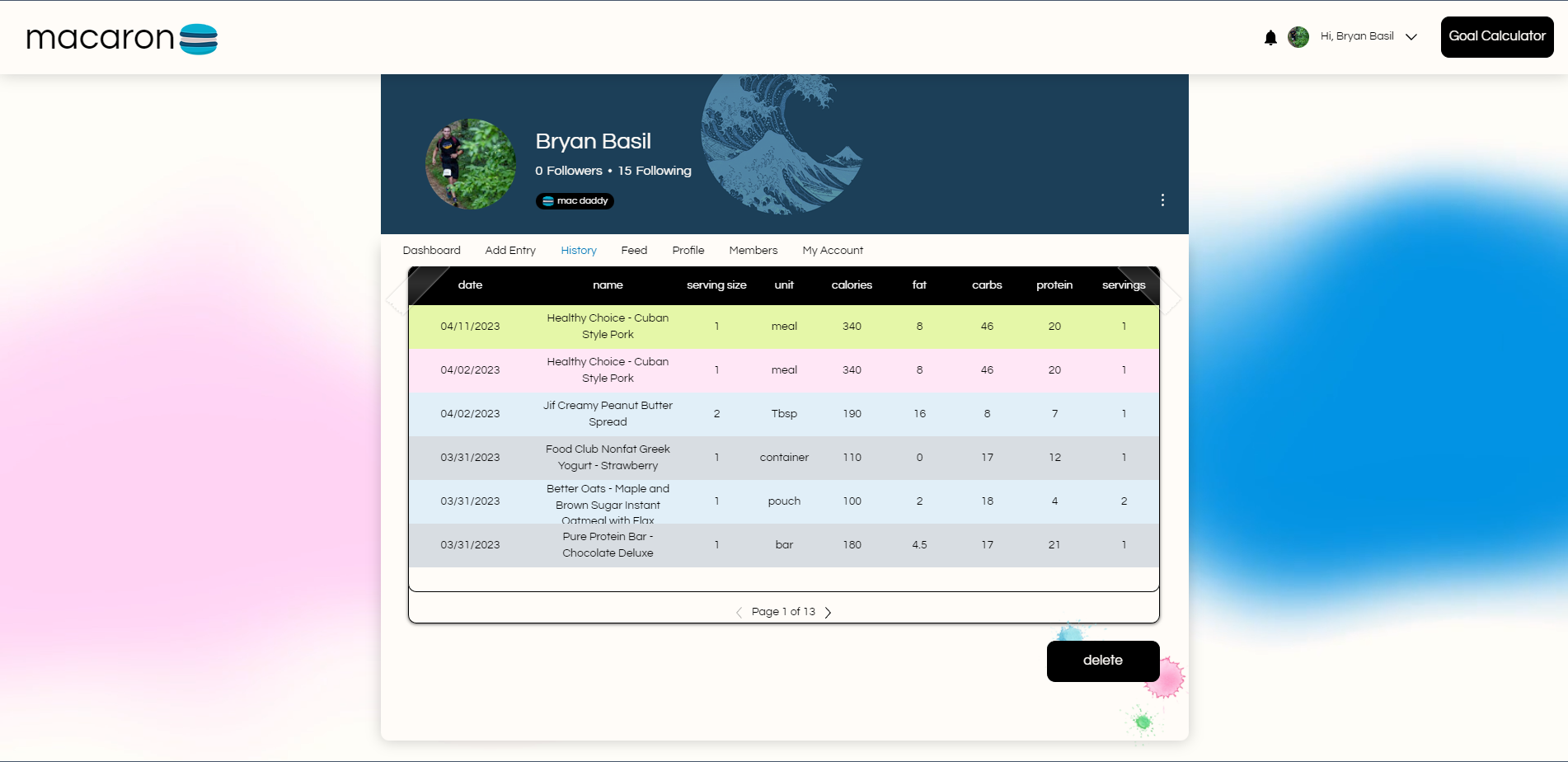Select the 04/02/2023 date of Healthy Choice

point(470,370)
